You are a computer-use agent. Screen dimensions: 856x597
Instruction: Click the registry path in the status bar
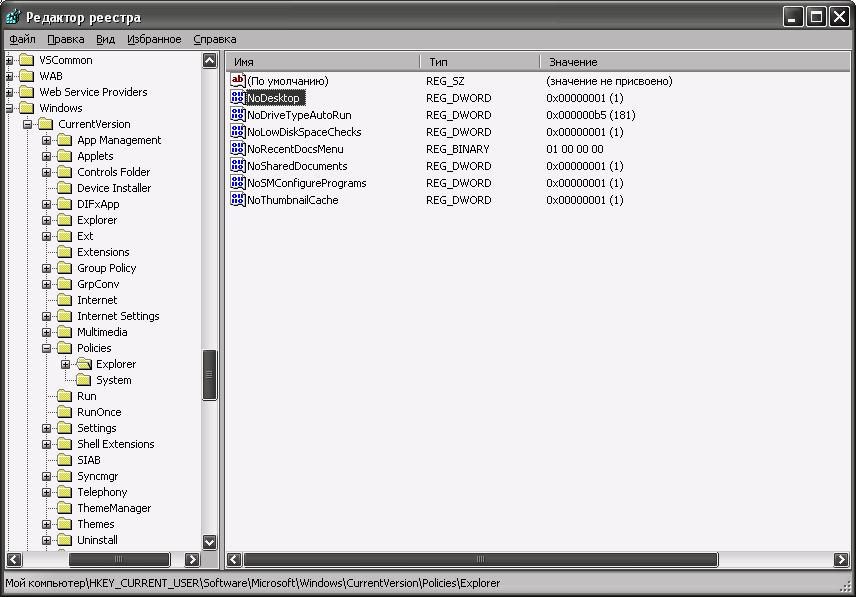[x=253, y=583]
